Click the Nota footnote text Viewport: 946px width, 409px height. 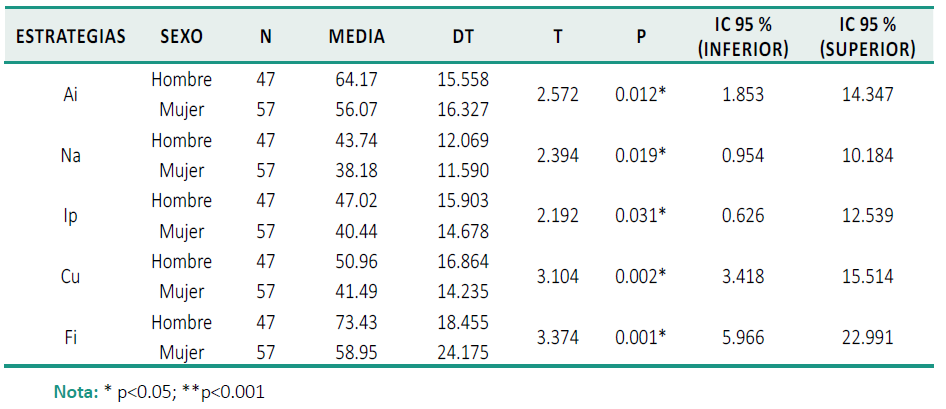158,393
